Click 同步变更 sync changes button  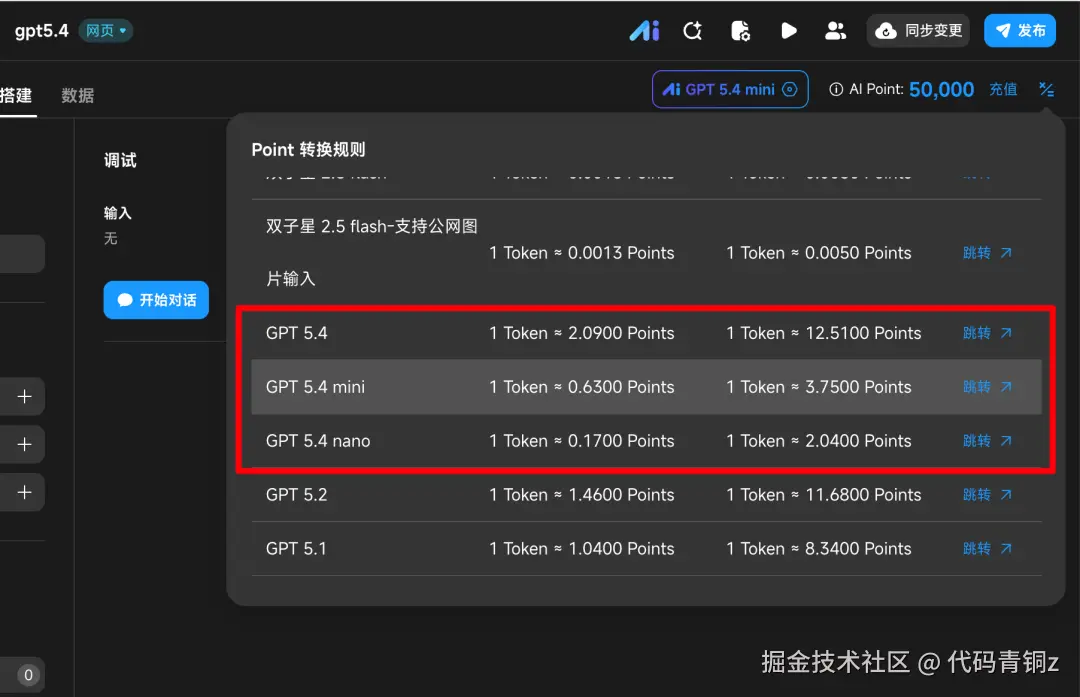[918, 30]
